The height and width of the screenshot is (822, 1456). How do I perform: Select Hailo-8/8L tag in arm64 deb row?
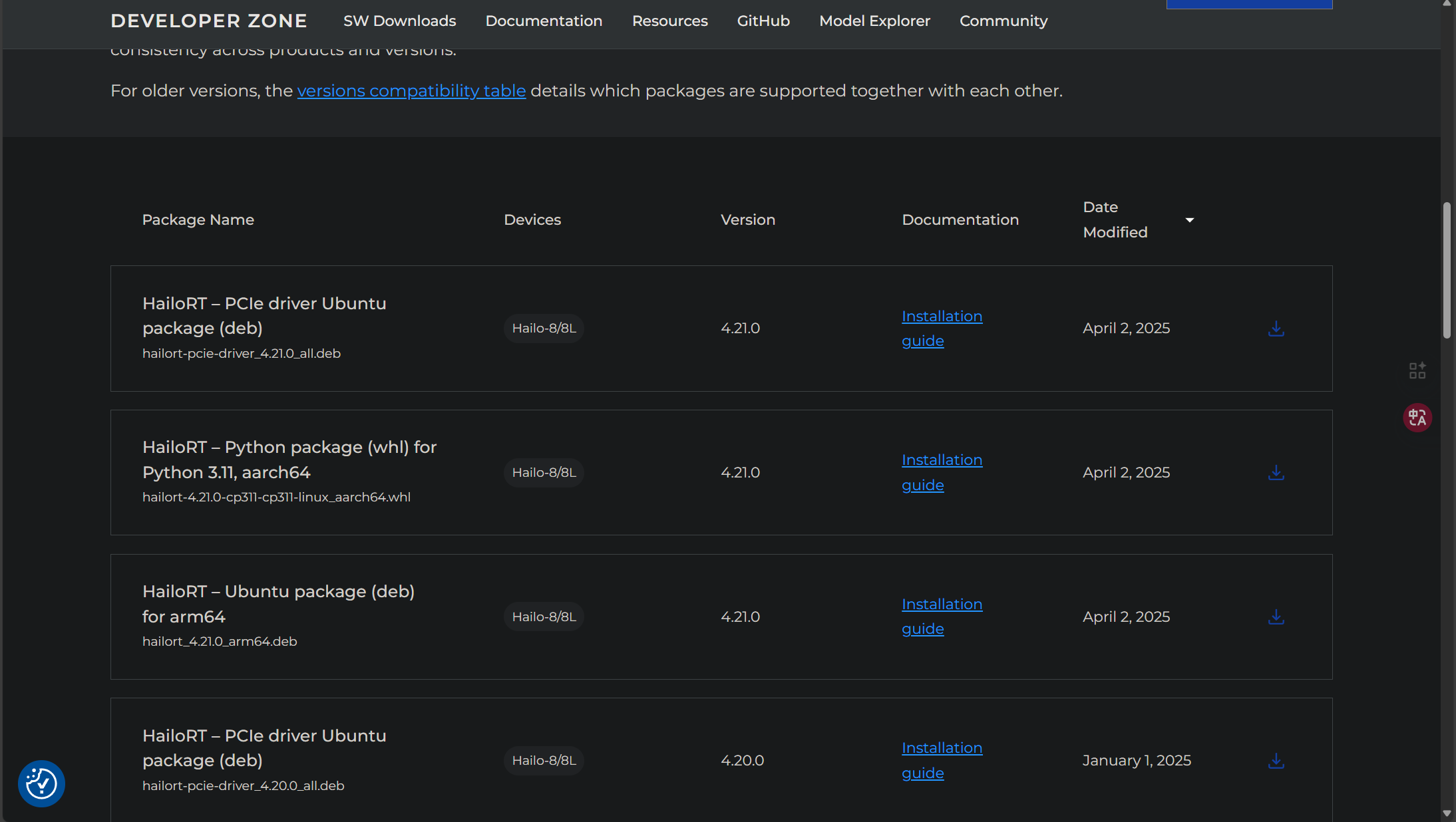click(544, 617)
